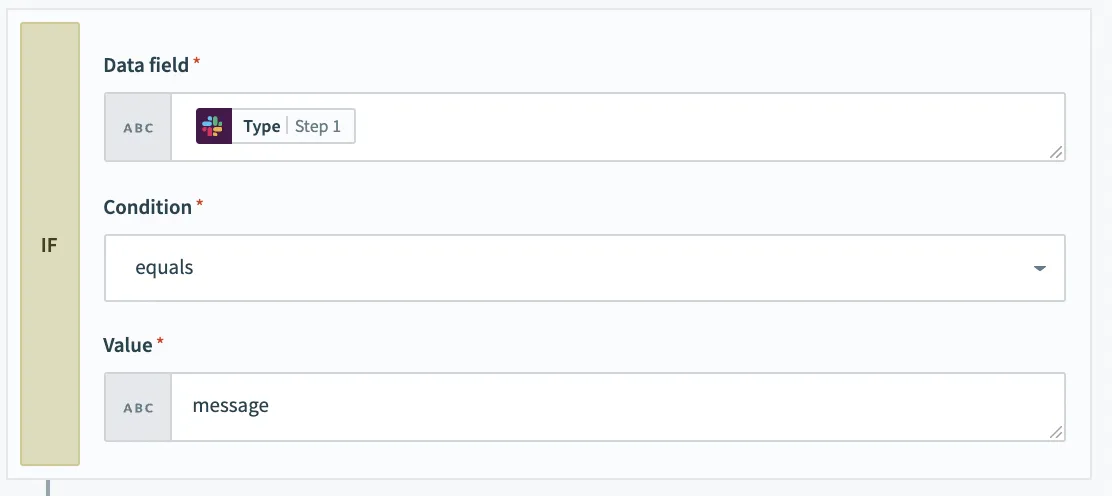Click the Data field label
1112x496 pixels.
pyautogui.click(x=146, y=65)
